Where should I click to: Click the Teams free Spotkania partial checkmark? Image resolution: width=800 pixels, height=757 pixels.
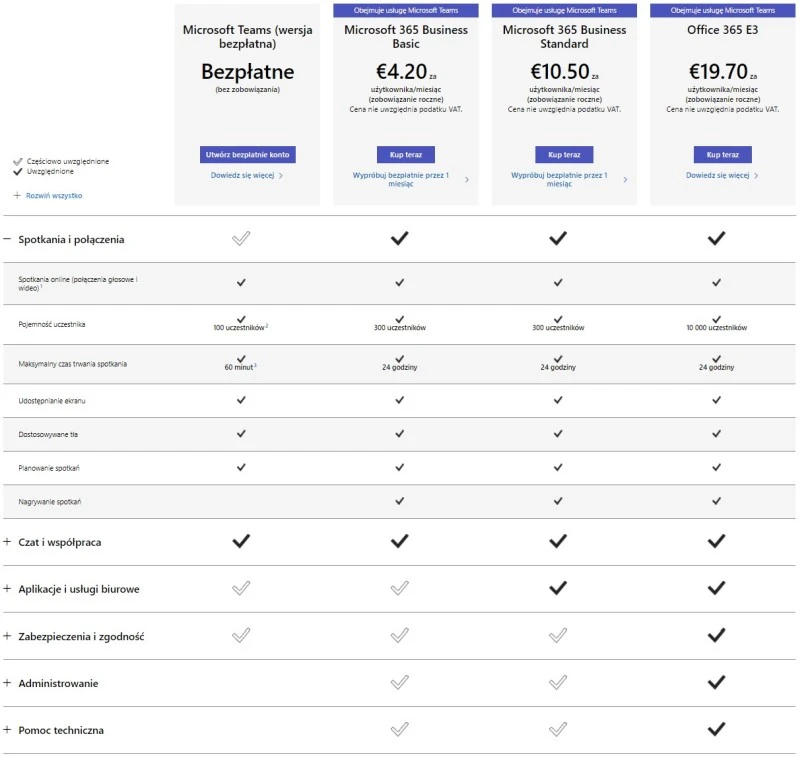(x=241, y=239)
